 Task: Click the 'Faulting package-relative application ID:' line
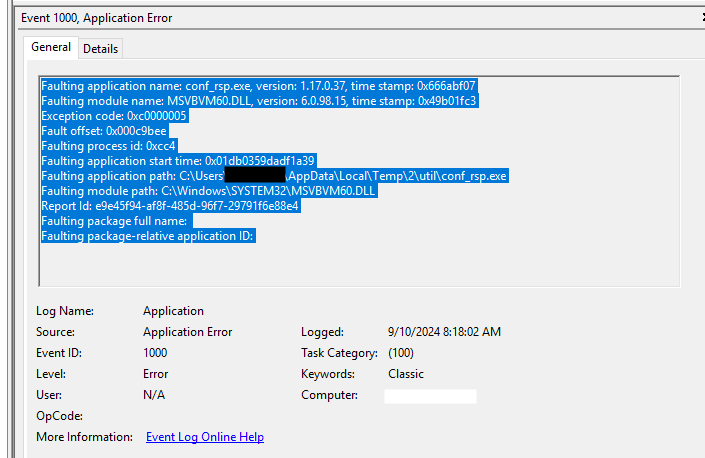[x=148, y=236]
